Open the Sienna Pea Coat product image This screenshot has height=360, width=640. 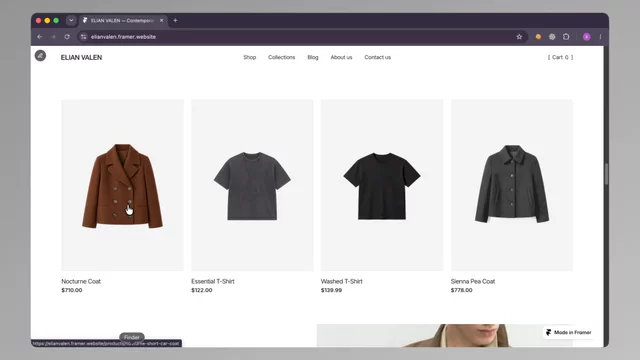coord(512,185)
